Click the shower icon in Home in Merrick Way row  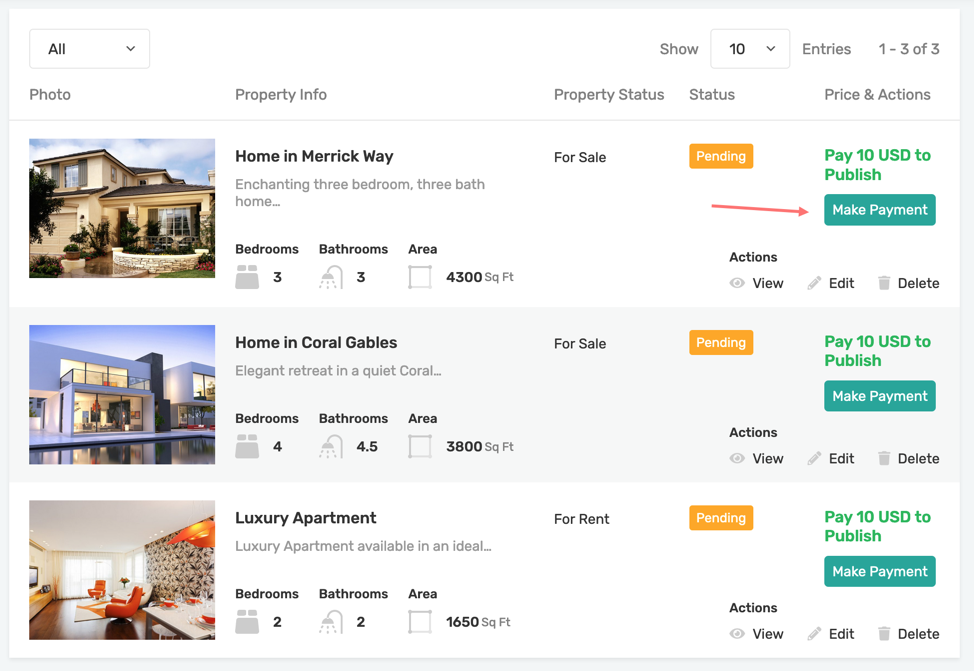pos(331,277)
